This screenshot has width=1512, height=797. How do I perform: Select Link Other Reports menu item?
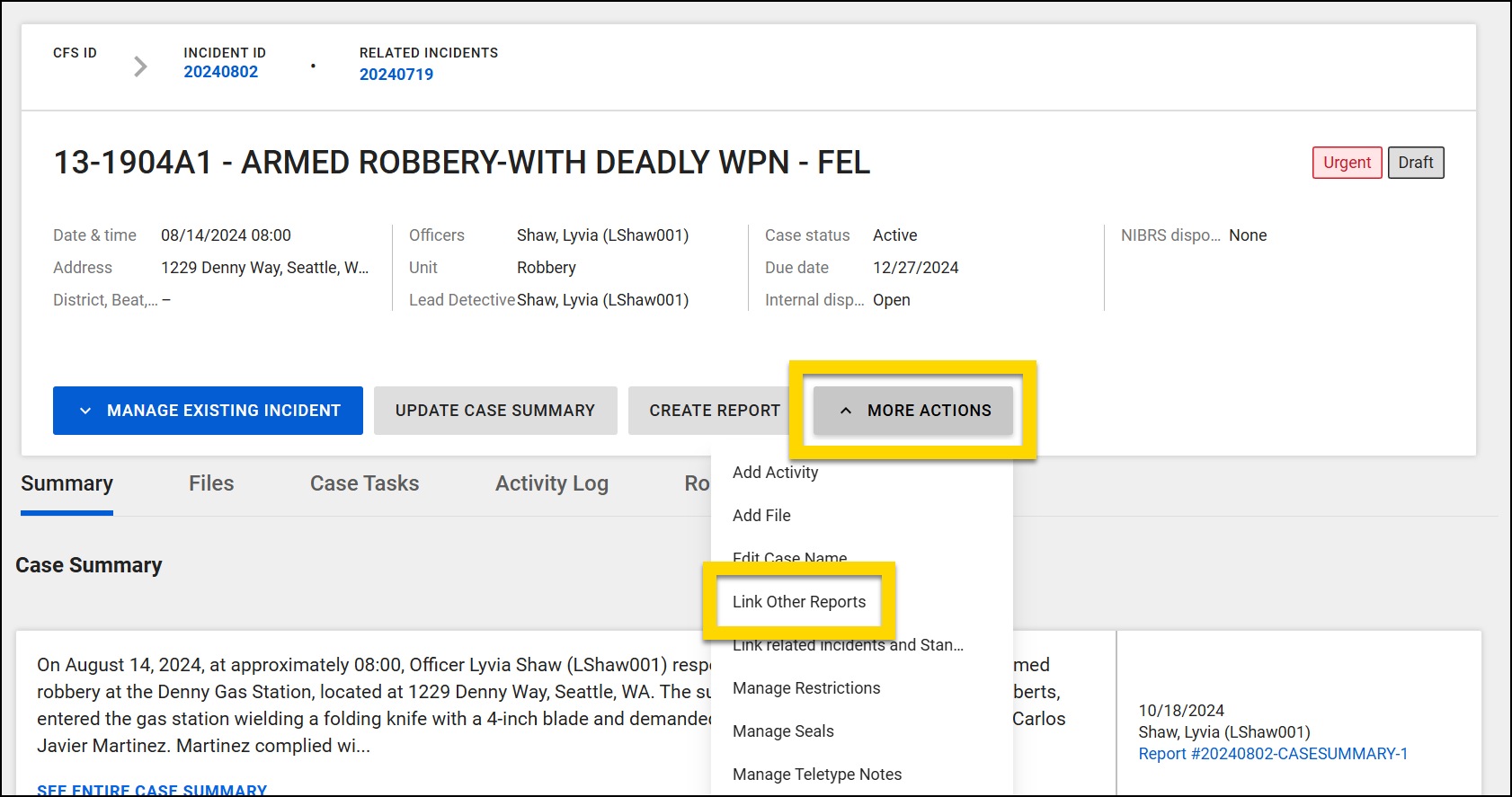[861, 602]
